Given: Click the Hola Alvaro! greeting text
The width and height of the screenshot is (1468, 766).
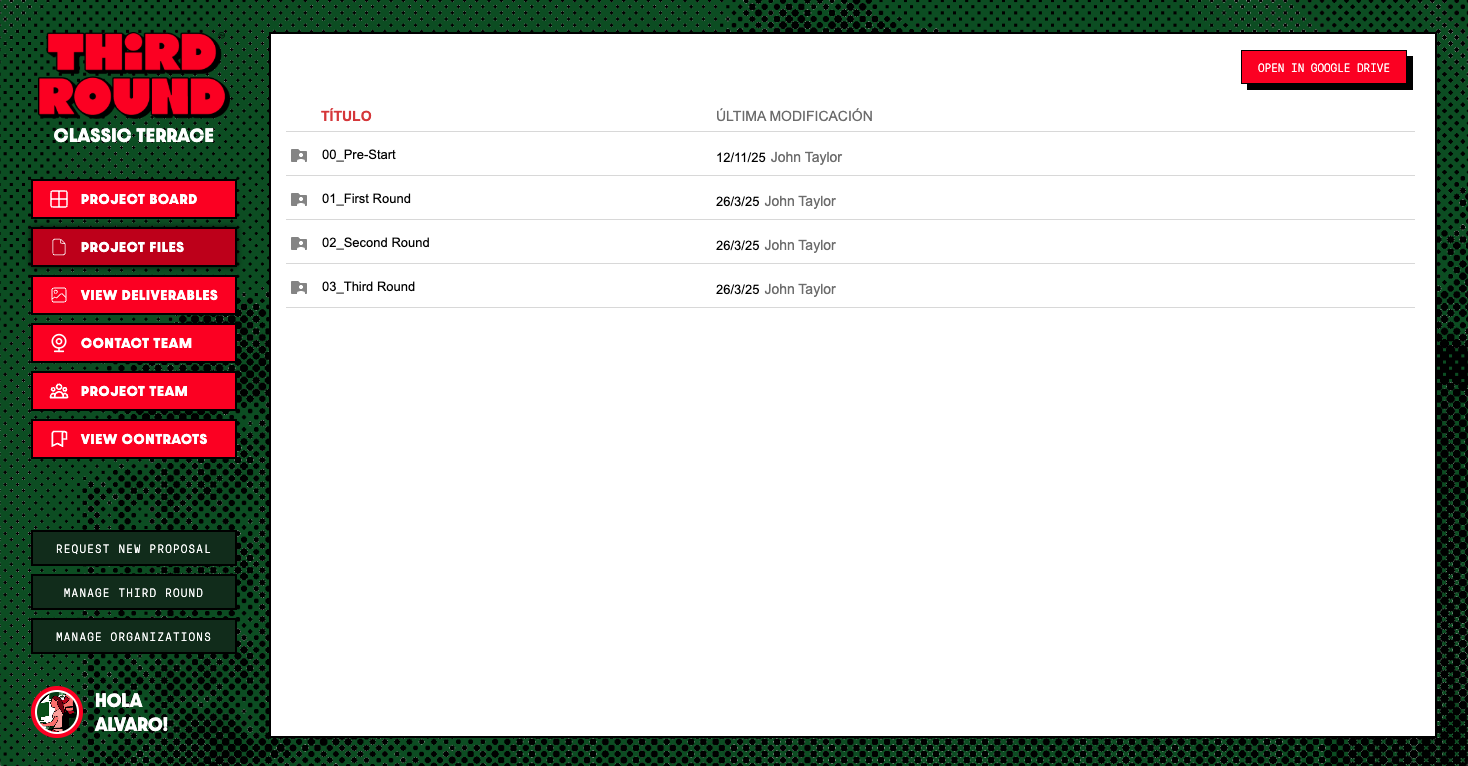Looking at the screenshot, I should click(x=131, y=712).
